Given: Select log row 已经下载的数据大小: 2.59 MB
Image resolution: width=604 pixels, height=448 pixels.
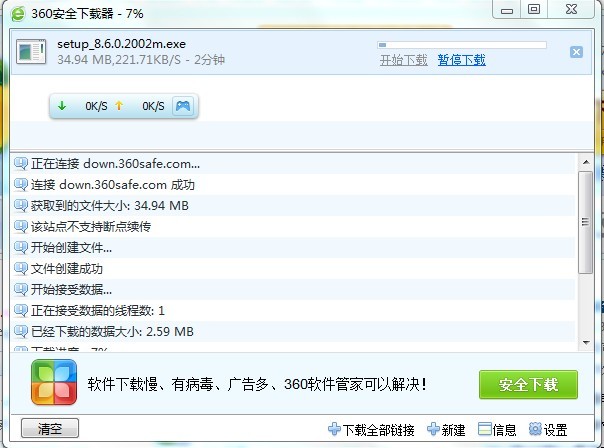Looking at the screenshot, I should [294, 331].
